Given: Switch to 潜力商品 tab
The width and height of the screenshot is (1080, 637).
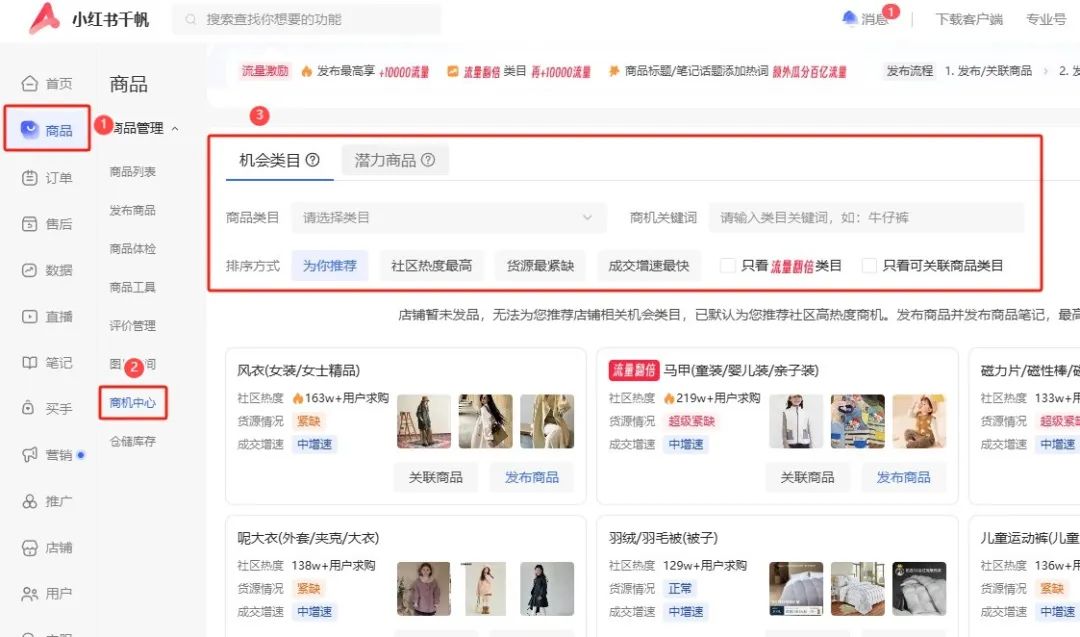Looking at the screenshot, I should (395, 160).
